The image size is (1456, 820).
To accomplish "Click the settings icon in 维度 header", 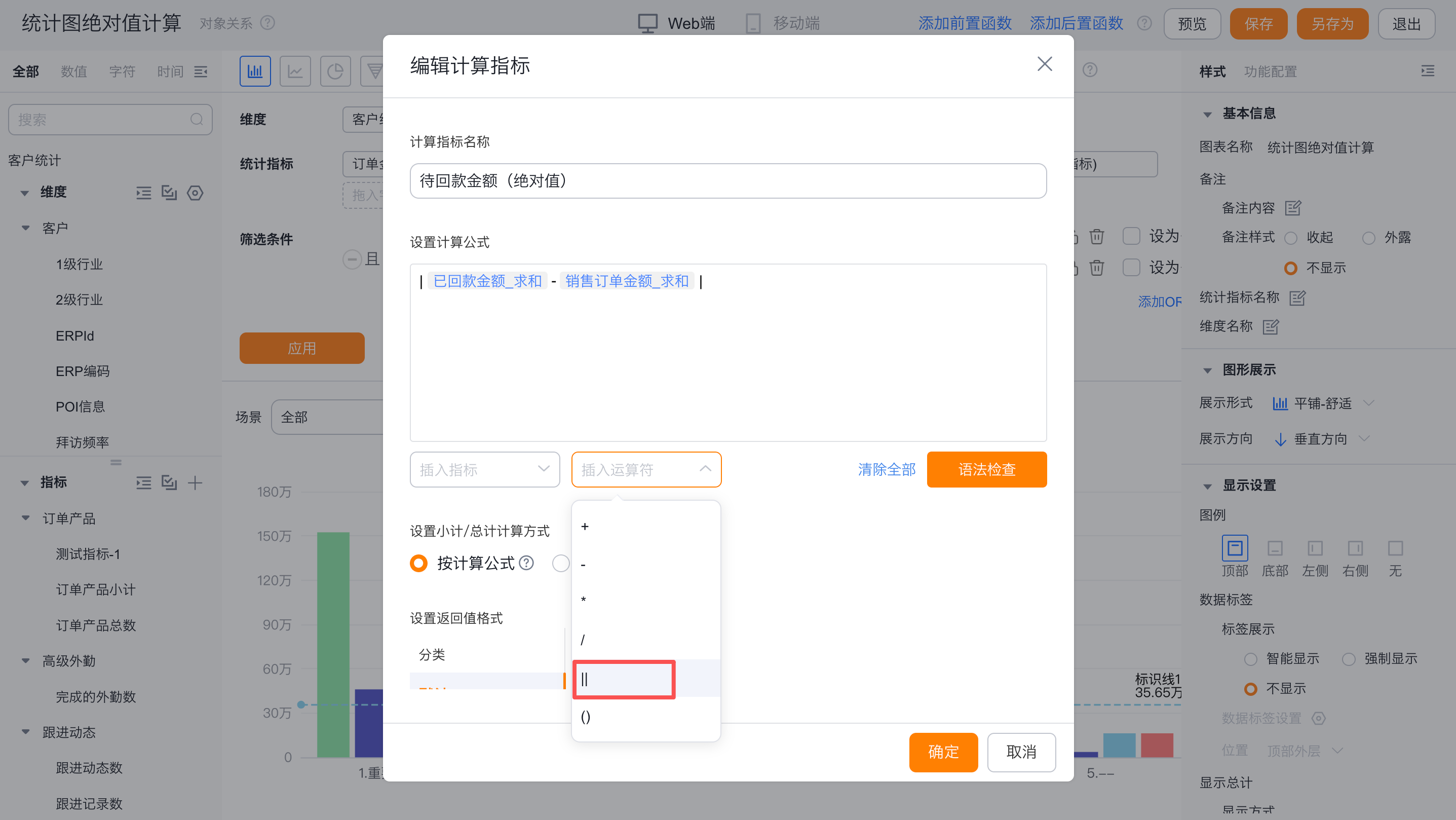I will (x=195, y=193).
